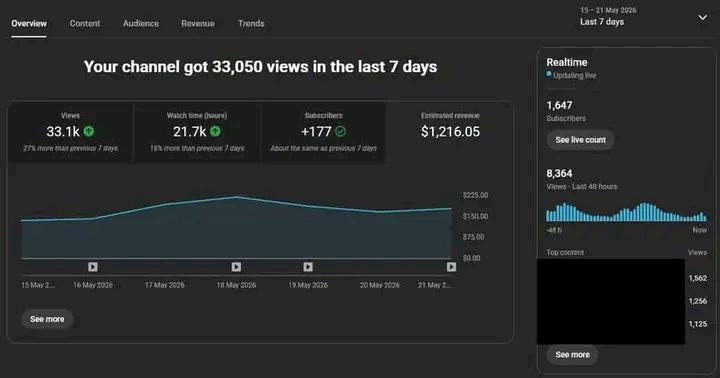The image size is (720, 378).
Task: Switch to the Content tab
Action: (84, 23)
